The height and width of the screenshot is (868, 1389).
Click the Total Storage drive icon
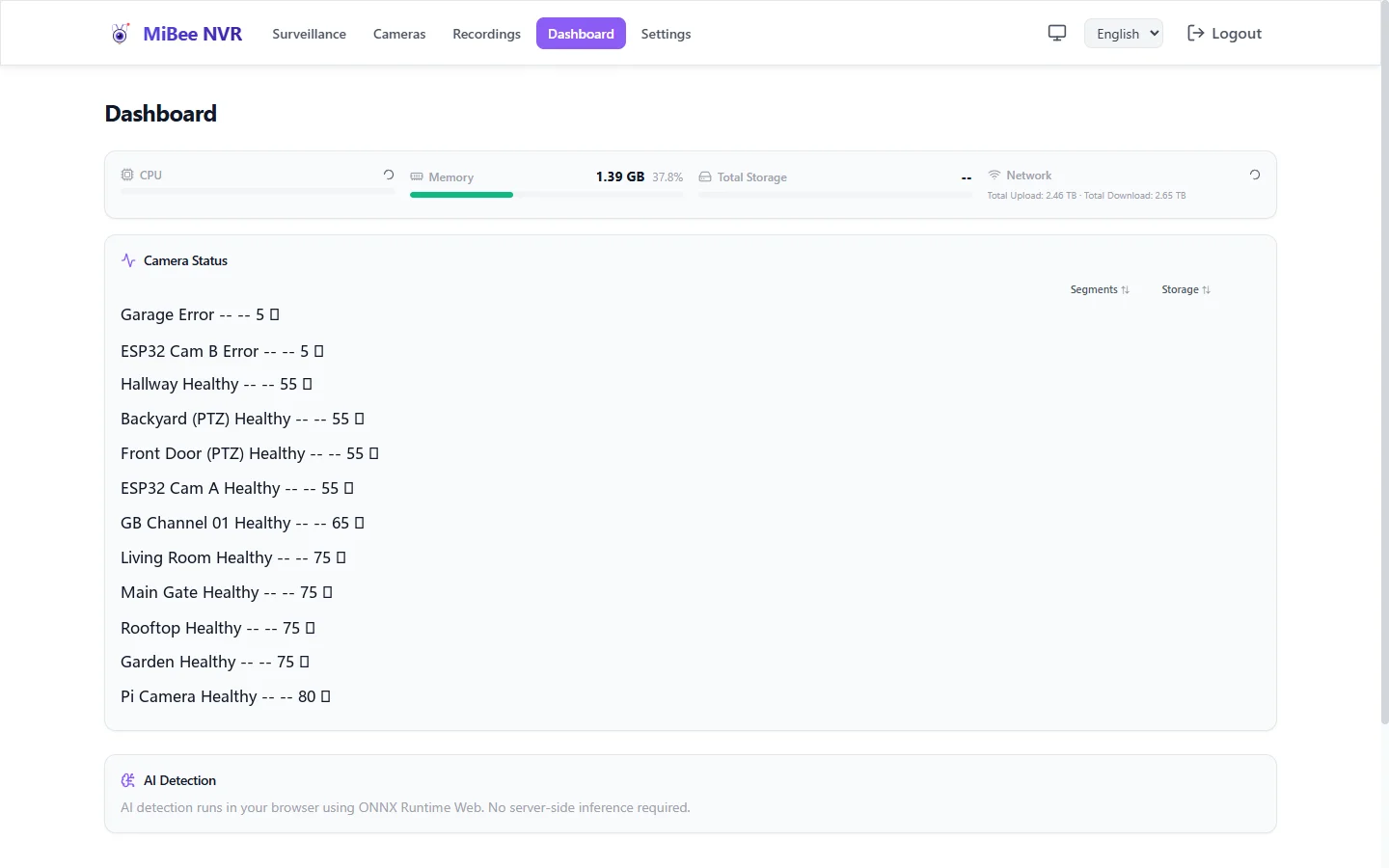pyautogui.click(x=705, y=177)
